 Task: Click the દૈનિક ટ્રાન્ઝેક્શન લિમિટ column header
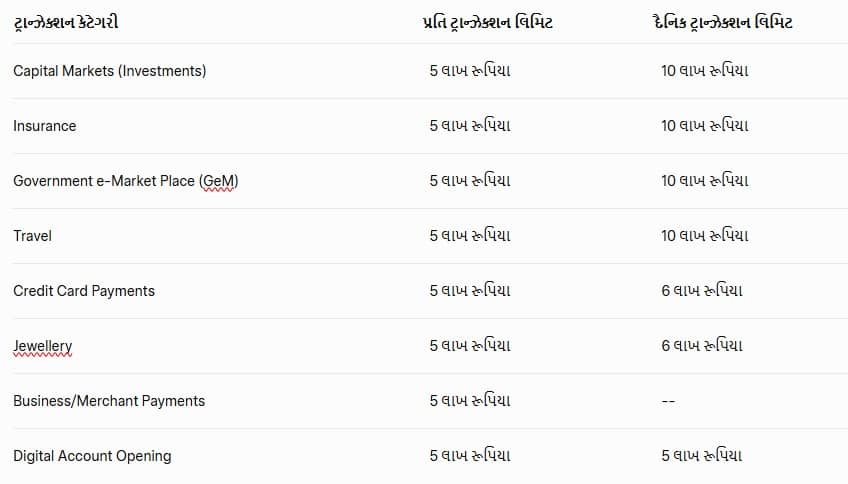723,23
